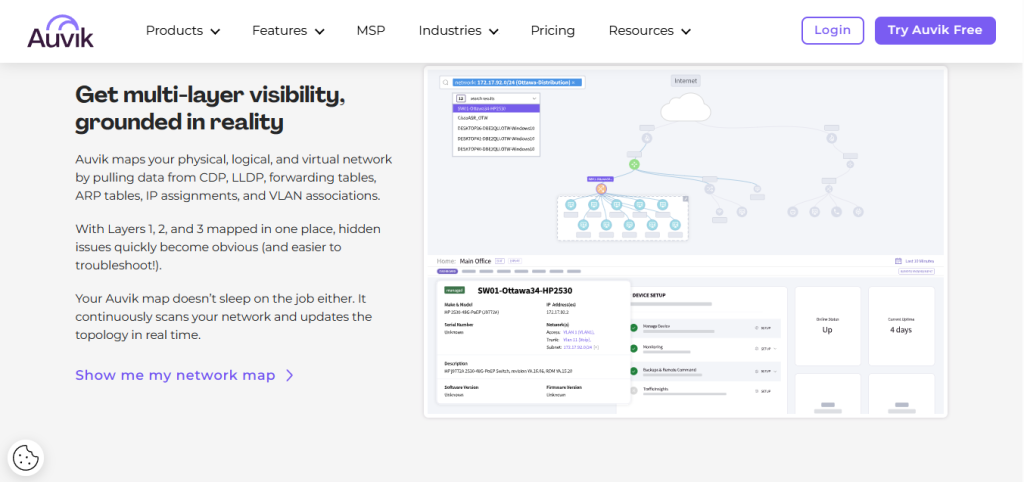Select the green router node on map
1024x482 pixels.
[633, 164]
